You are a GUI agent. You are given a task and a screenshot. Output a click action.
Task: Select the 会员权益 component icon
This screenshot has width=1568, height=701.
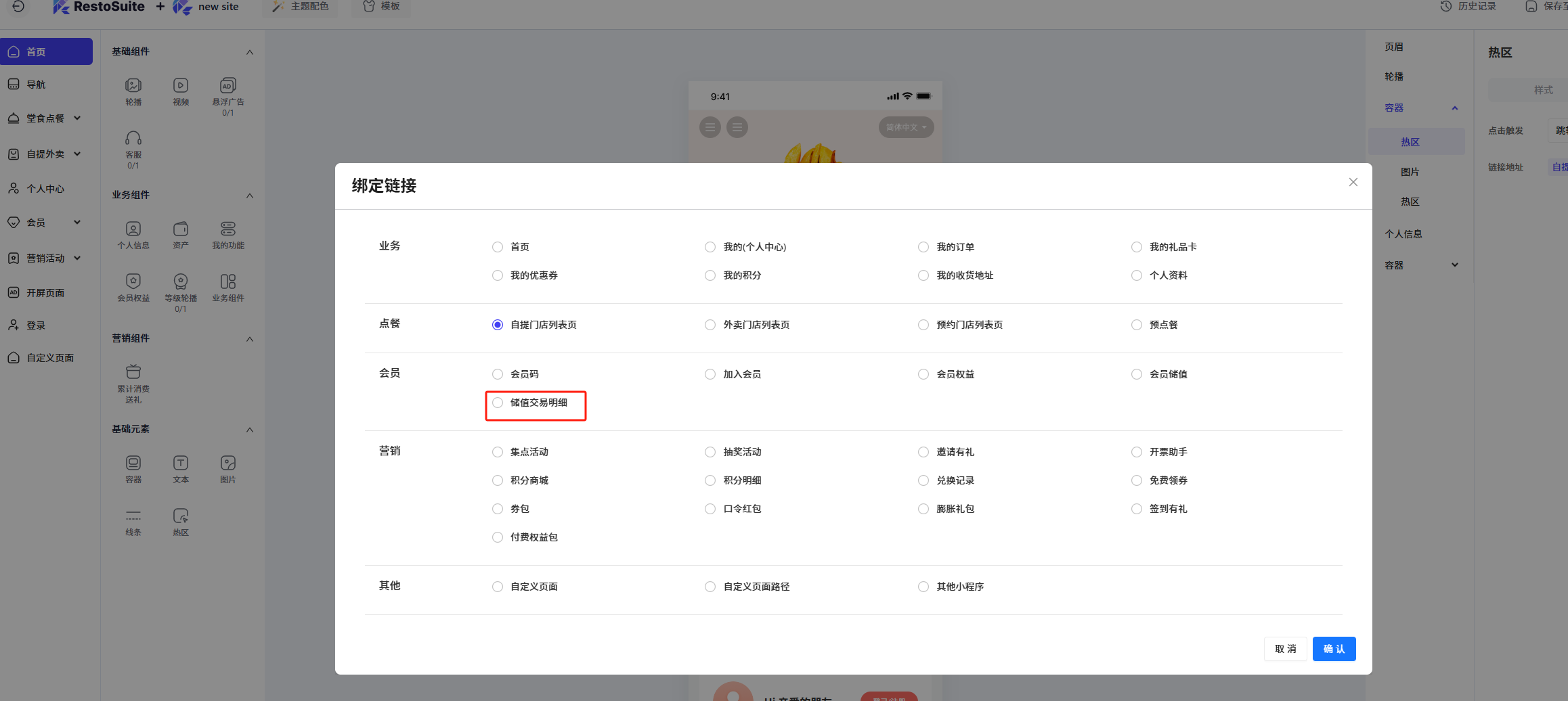(x=133, y=281)
